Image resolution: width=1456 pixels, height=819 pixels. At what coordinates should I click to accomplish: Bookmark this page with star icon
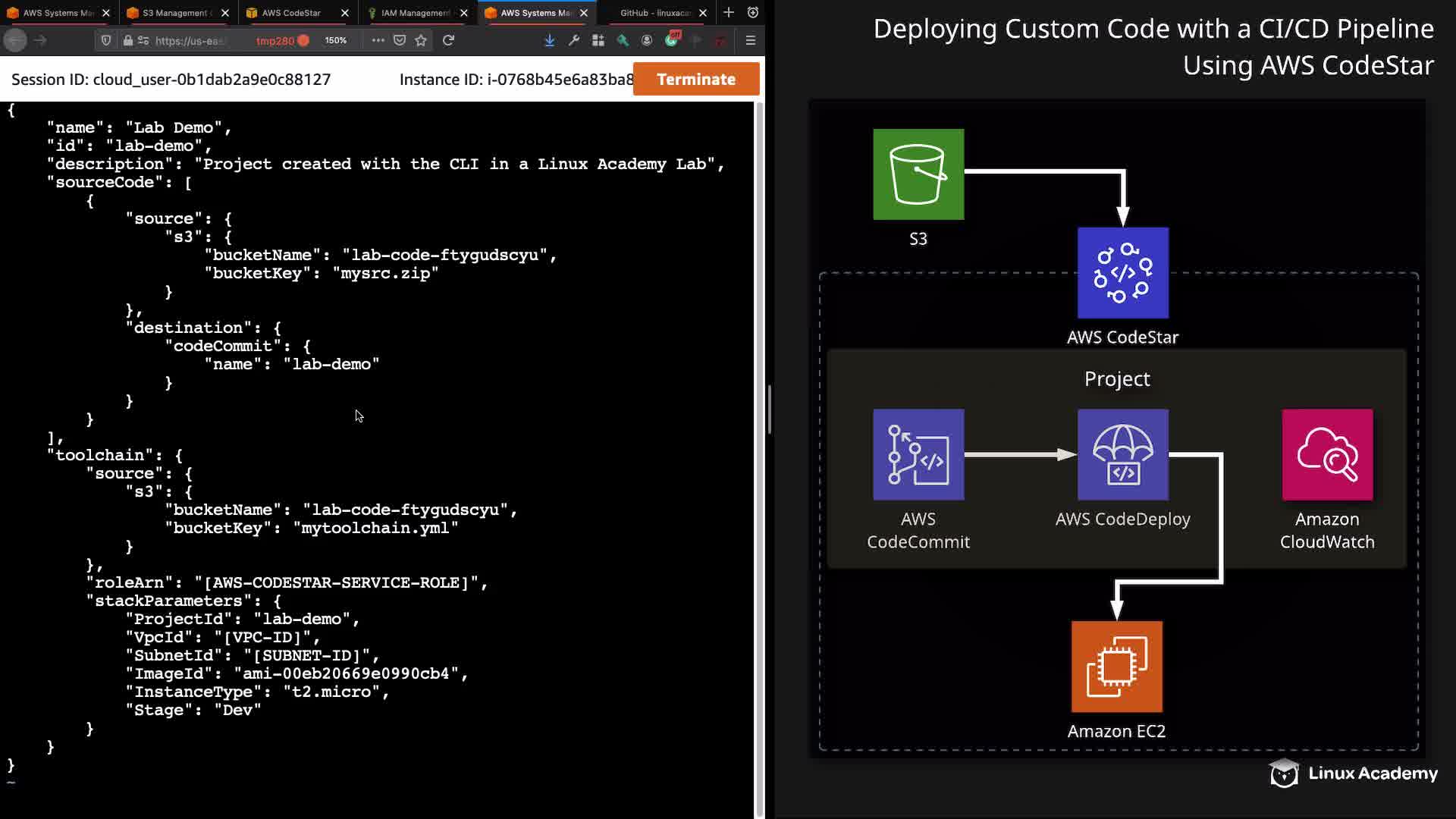tap(421, 40)
